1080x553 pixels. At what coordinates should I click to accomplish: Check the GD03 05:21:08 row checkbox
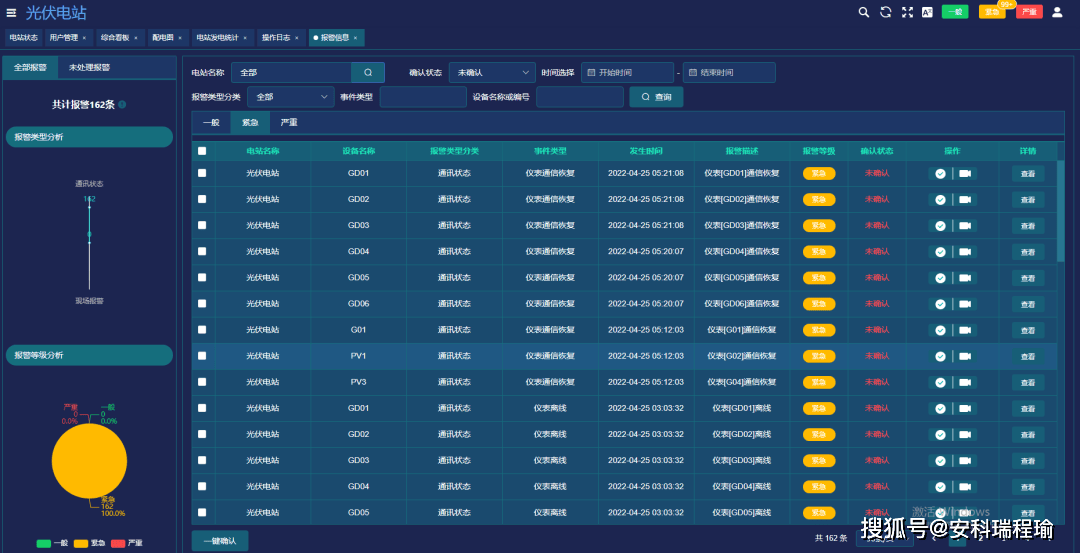tap(202, 225)
